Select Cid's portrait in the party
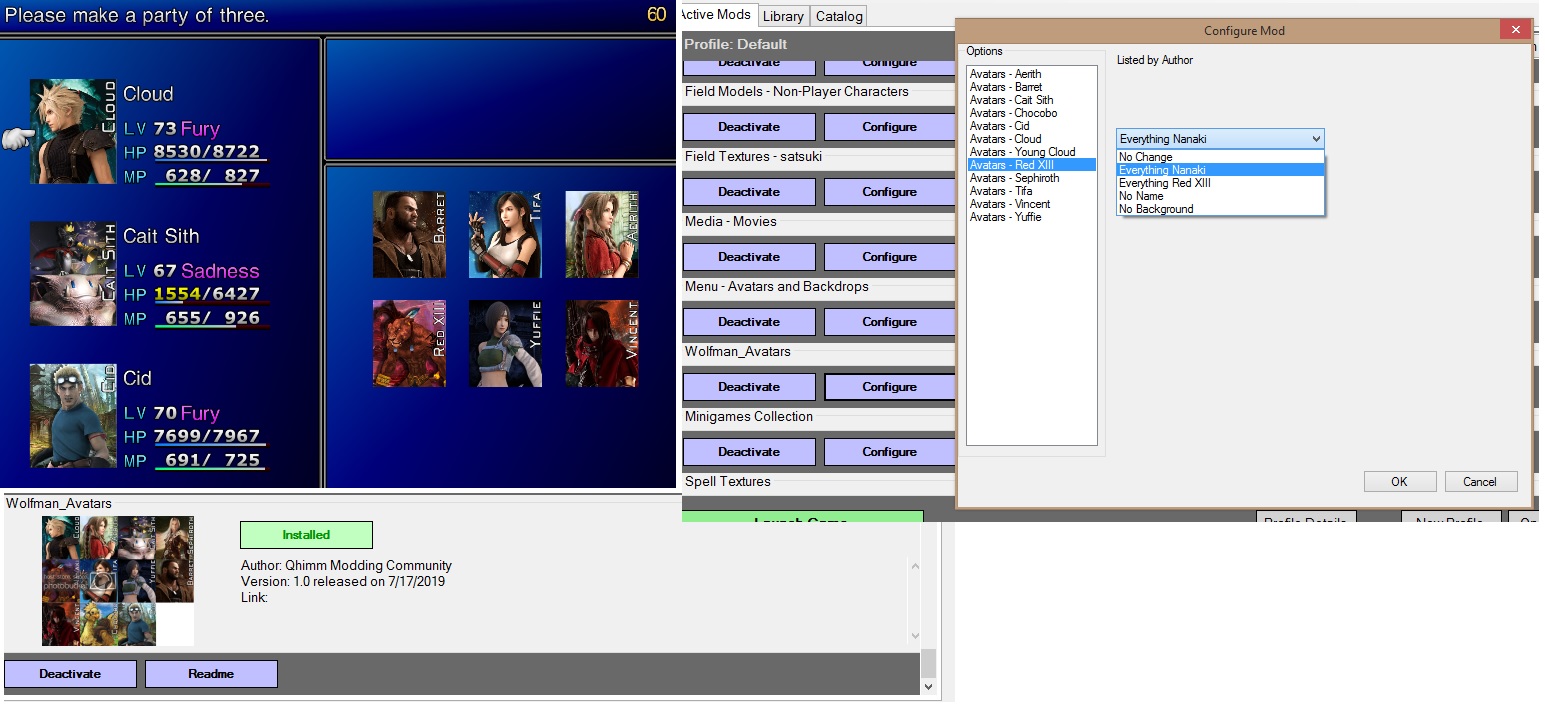The width and height of the screenshot is (1545, 707). tap(73, 415)
